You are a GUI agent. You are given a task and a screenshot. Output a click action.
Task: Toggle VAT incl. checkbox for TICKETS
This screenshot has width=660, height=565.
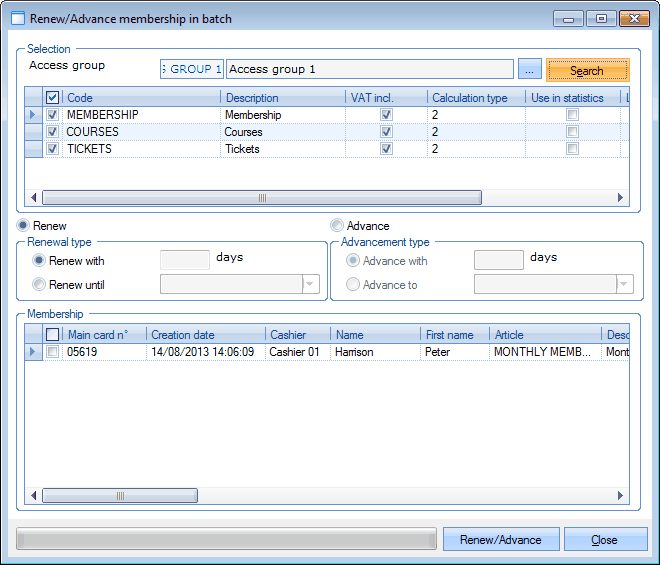point(386,149)
